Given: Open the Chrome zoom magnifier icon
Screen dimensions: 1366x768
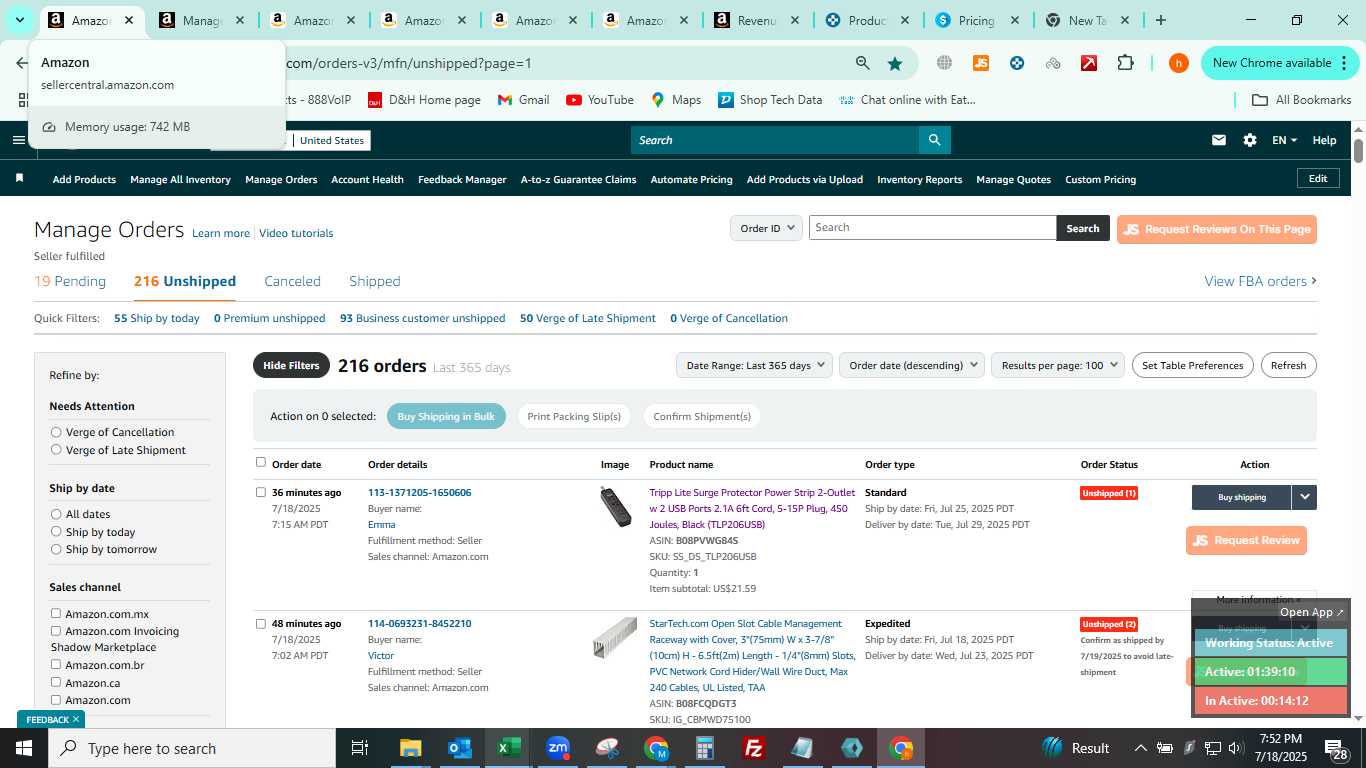Looking at the screenshot, I should [x=862, y=63].
